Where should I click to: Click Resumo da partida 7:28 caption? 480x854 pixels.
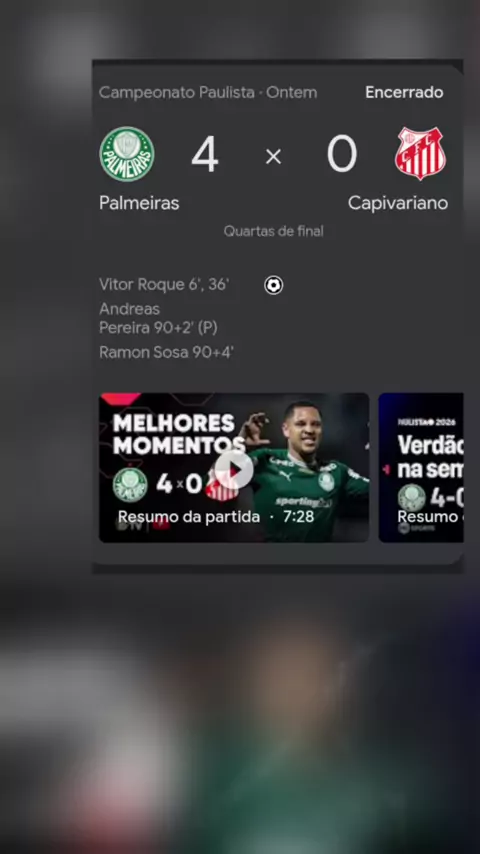point(216,517)
